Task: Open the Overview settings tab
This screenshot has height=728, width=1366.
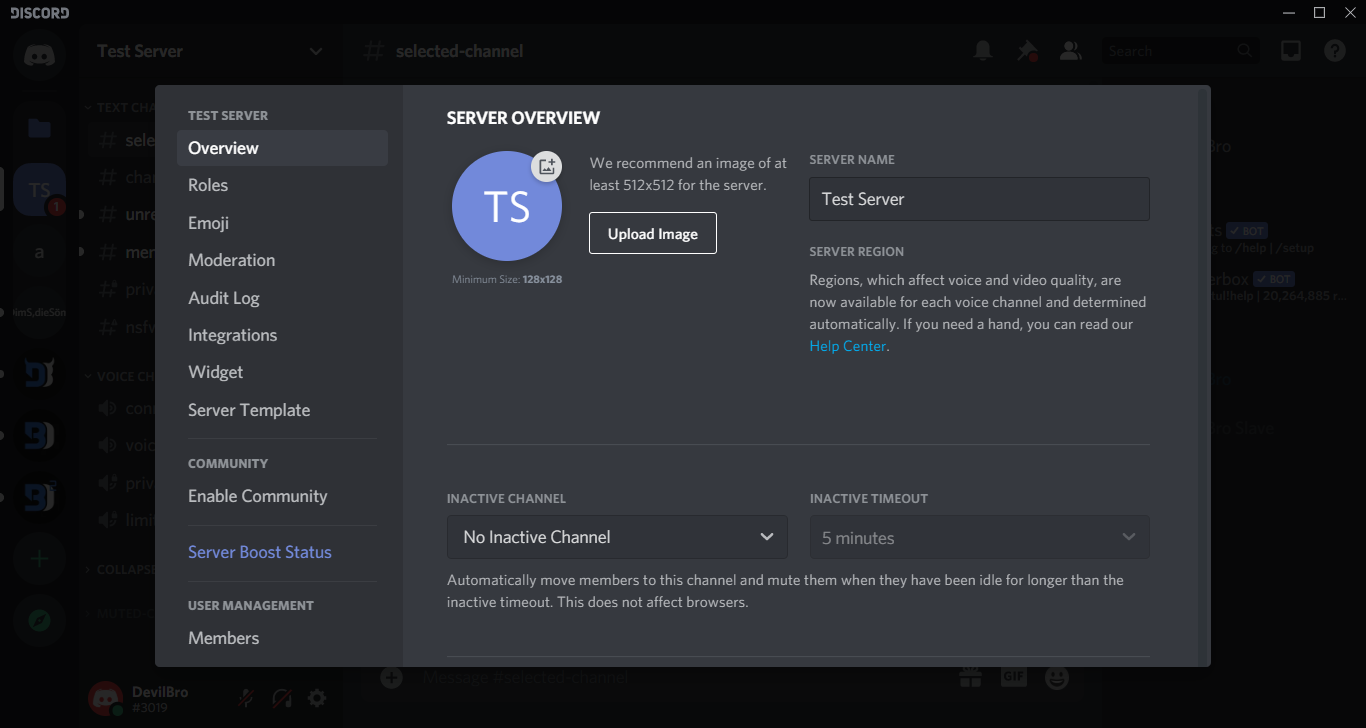Action: click(x=283, y=148)
